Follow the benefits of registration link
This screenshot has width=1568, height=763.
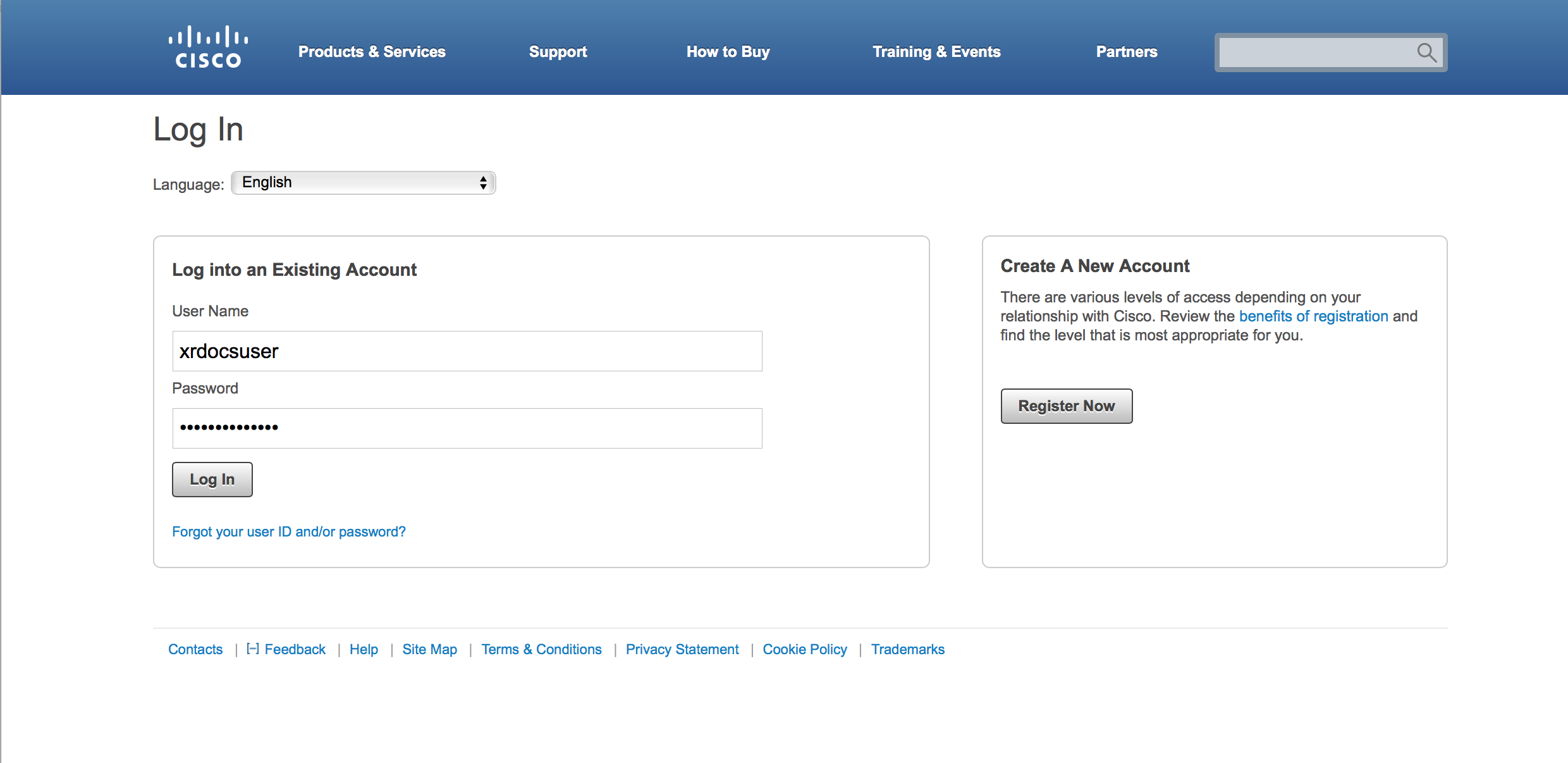point(1313,316)
